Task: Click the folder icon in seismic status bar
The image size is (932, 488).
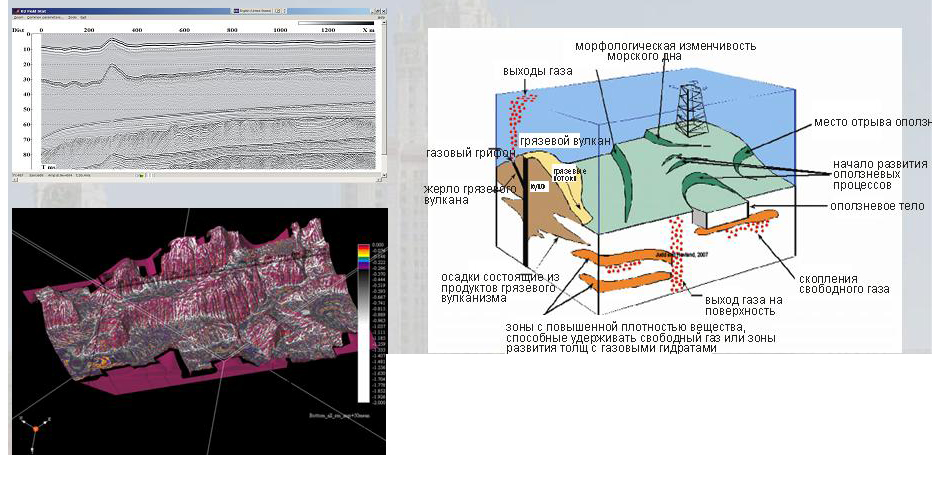Action: click(144, 175)
